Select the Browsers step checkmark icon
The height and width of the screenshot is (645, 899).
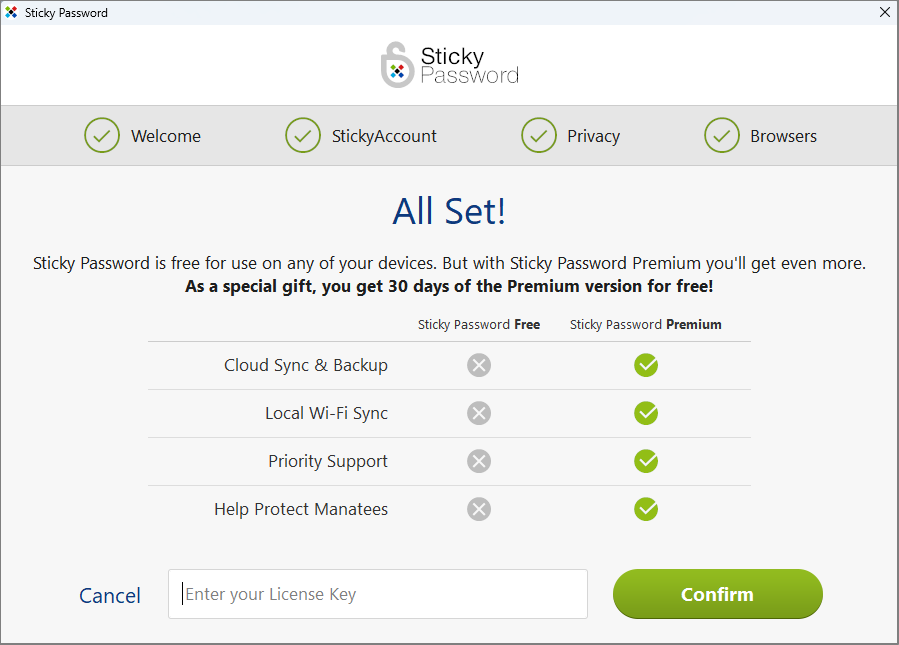[722, 135]
